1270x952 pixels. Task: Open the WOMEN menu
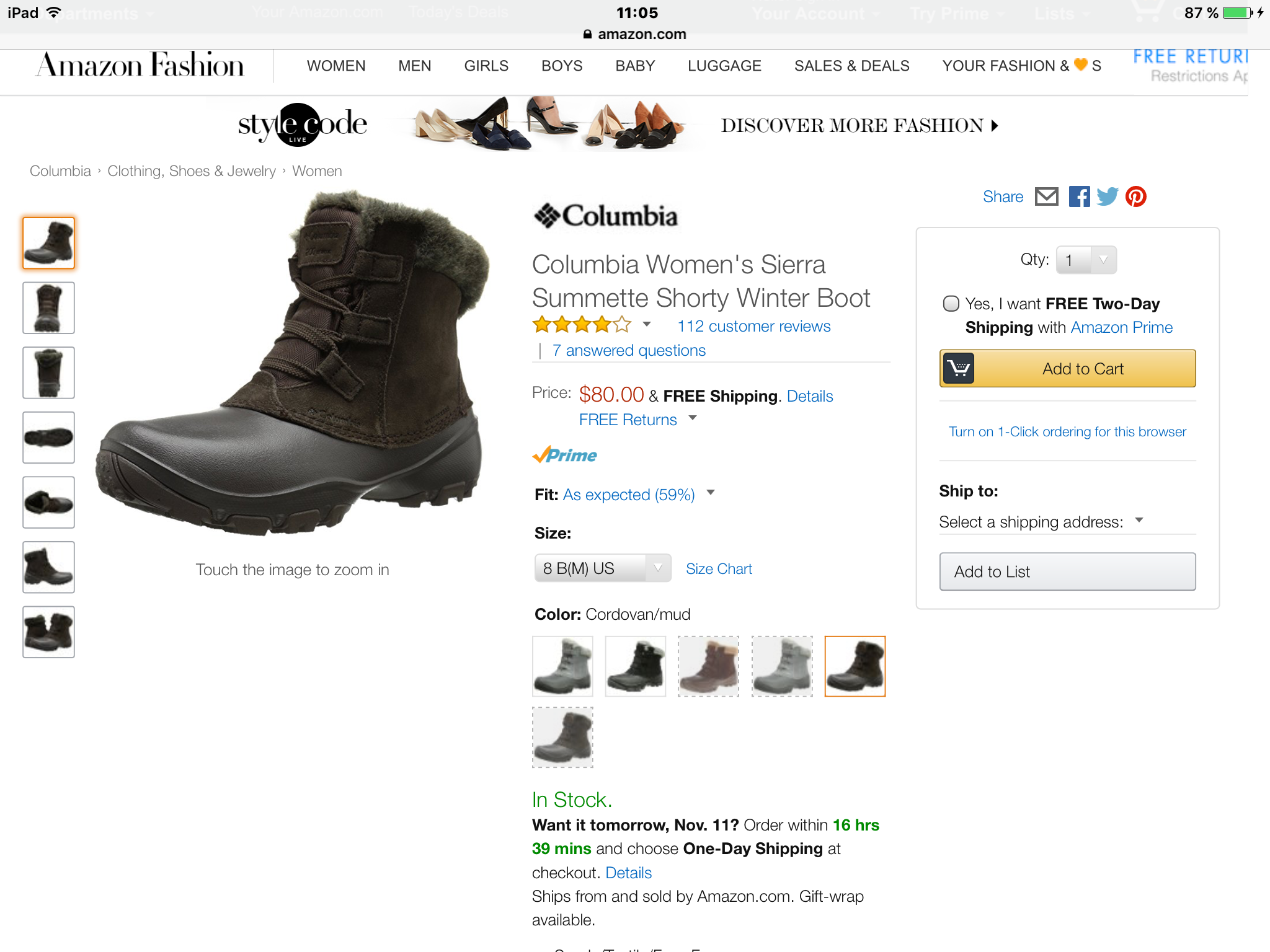tap(336, 66)
